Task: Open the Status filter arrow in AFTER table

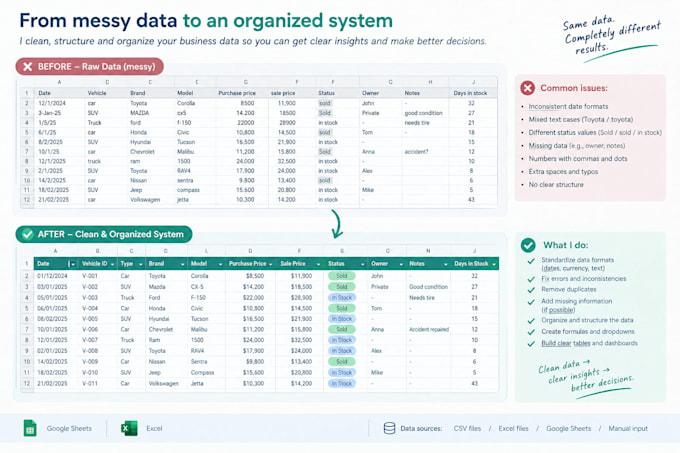Action: coord(363,264)
